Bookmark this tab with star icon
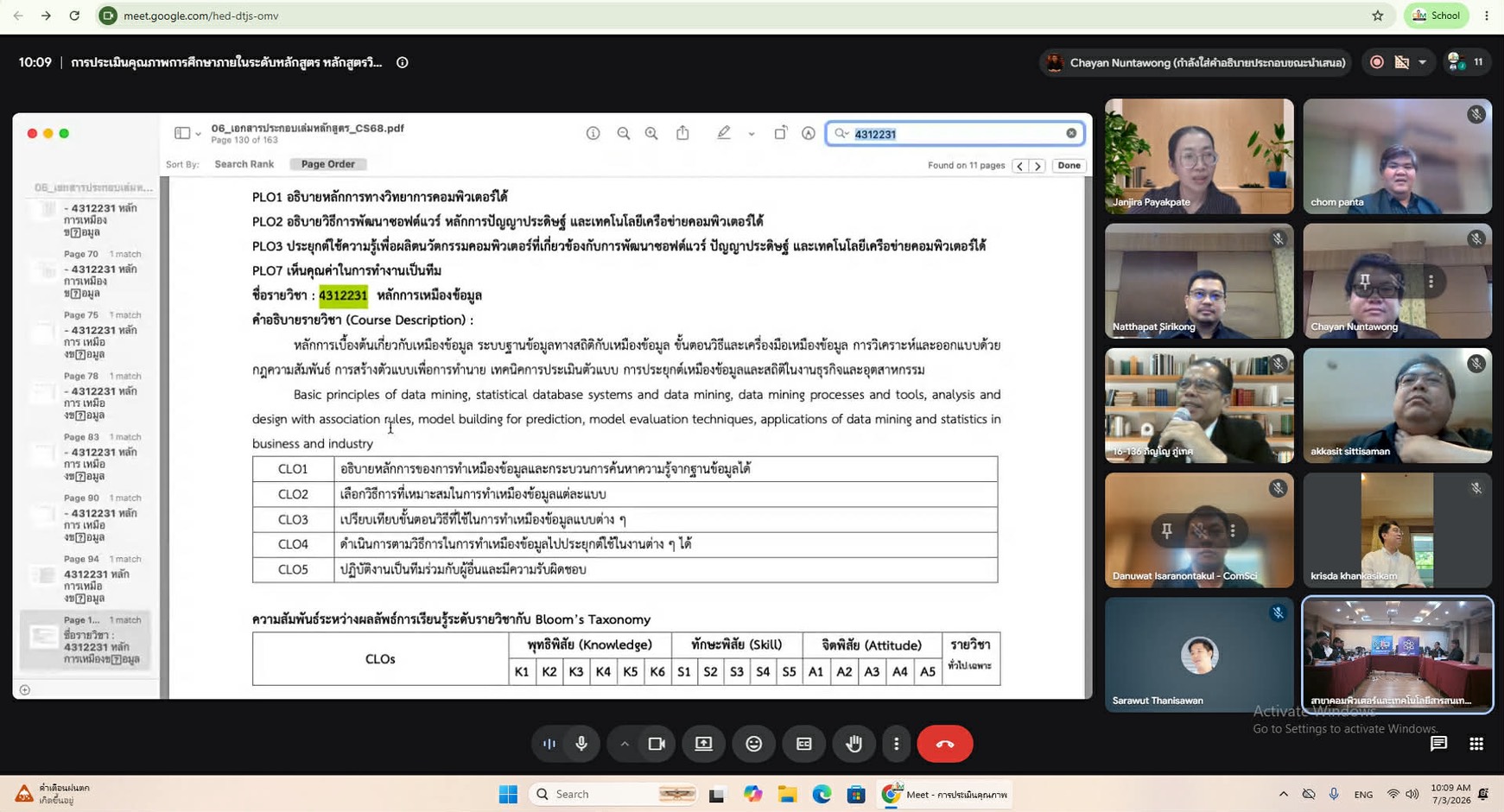The width and height of the screenshot is (1504, 812). (1378, 16)
